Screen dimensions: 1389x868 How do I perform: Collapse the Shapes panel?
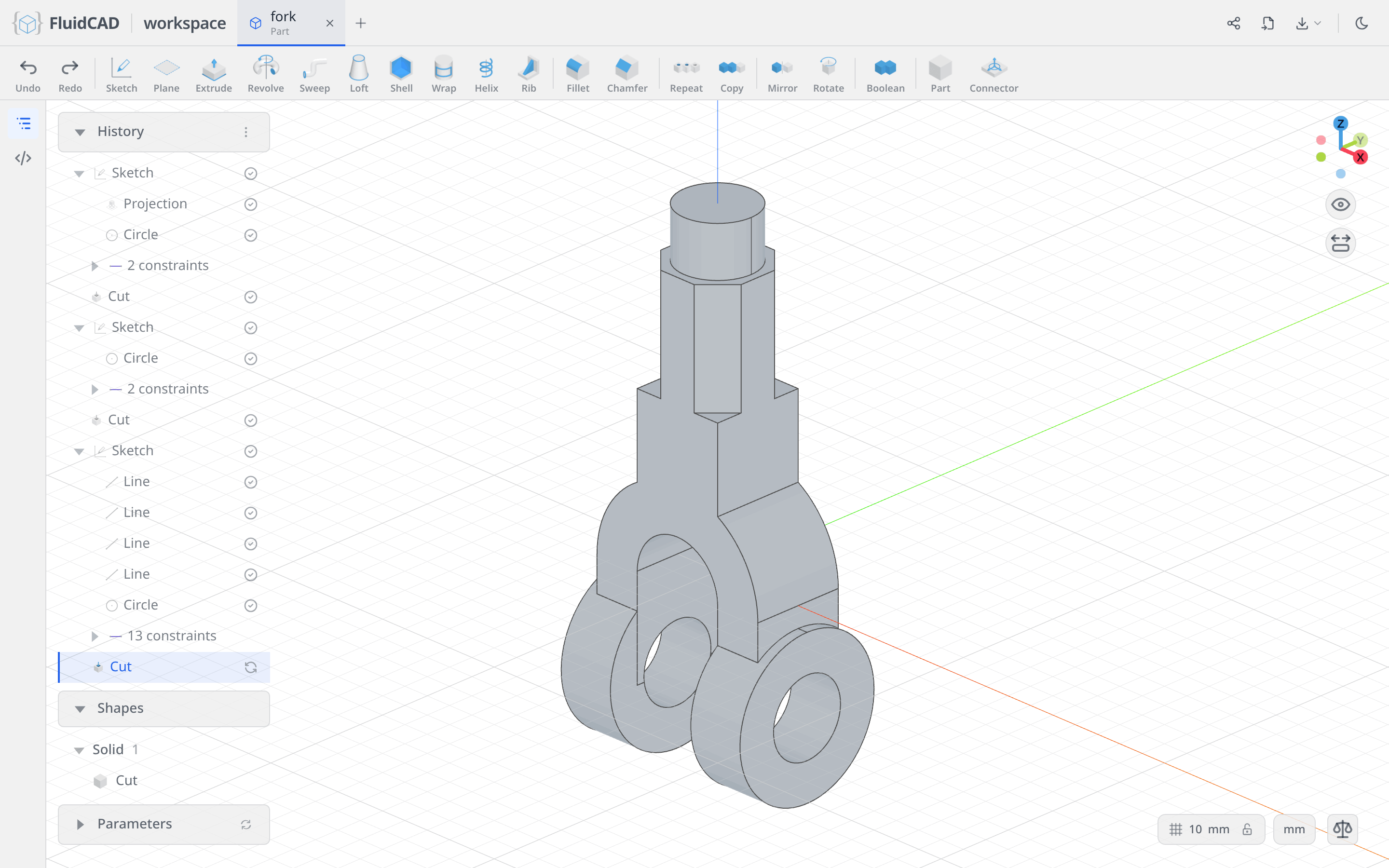[80, 709]
